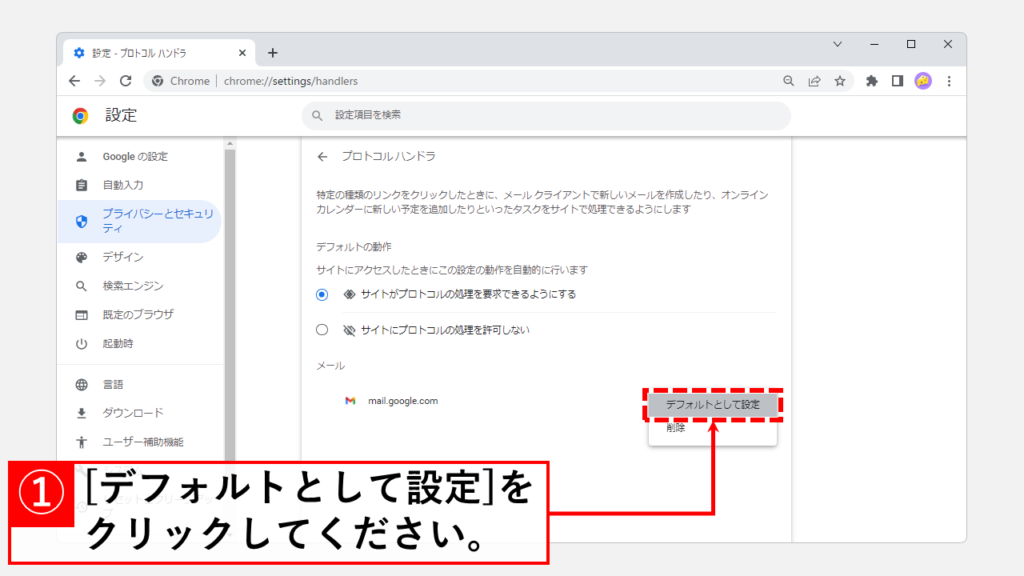Reload the page with refresh icon

(125, 81)
